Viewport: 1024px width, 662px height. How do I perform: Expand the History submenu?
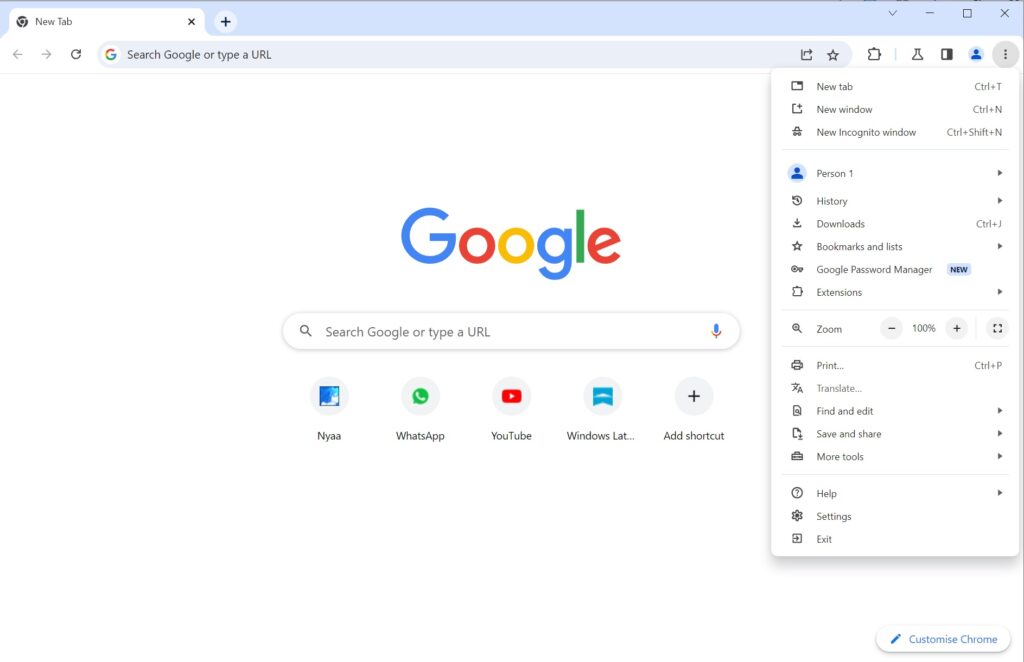830,200
